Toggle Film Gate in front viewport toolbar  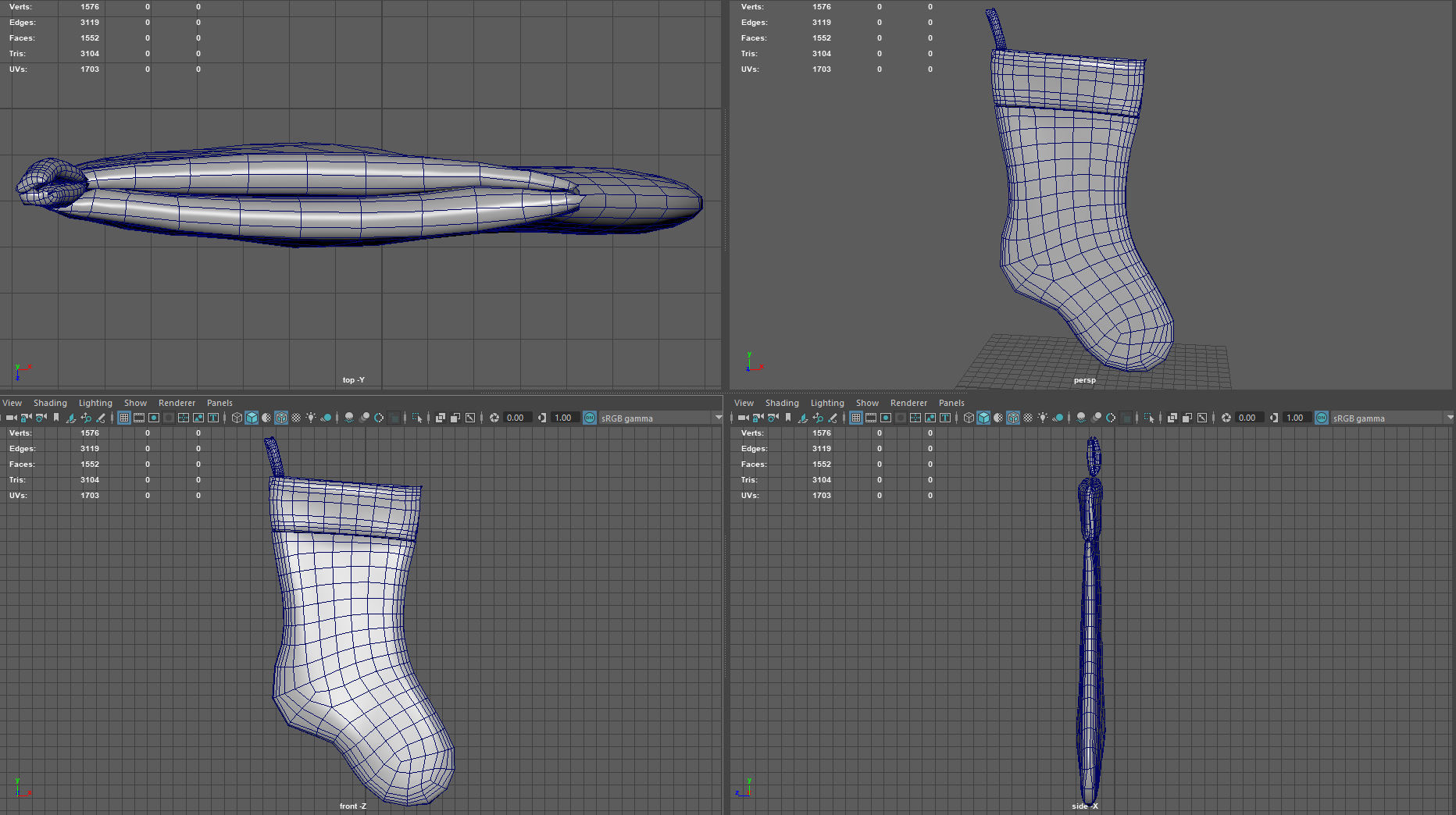(139, 418)
